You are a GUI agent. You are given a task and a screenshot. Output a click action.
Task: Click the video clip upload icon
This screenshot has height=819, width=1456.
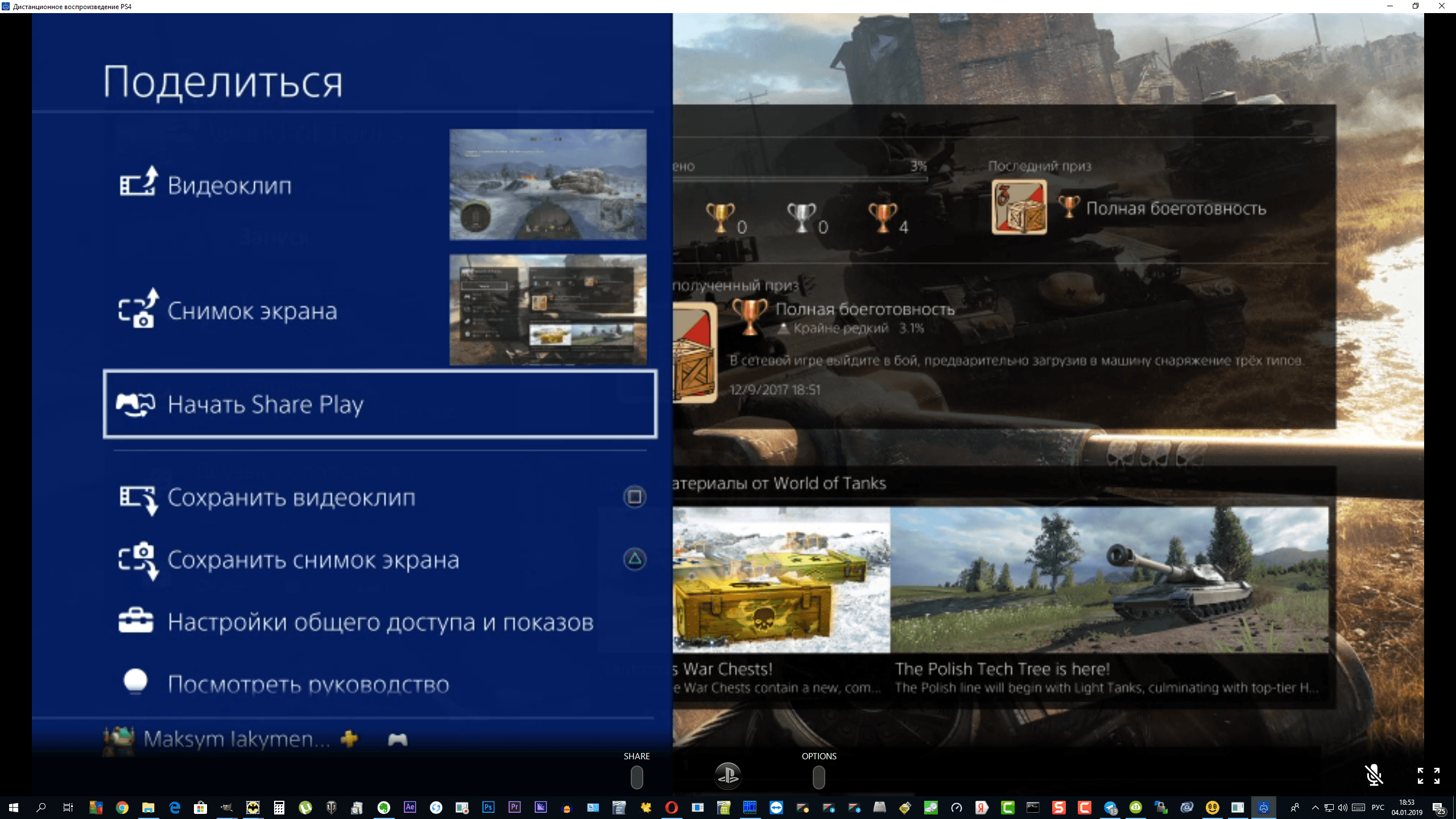click(x=138, y=182)
